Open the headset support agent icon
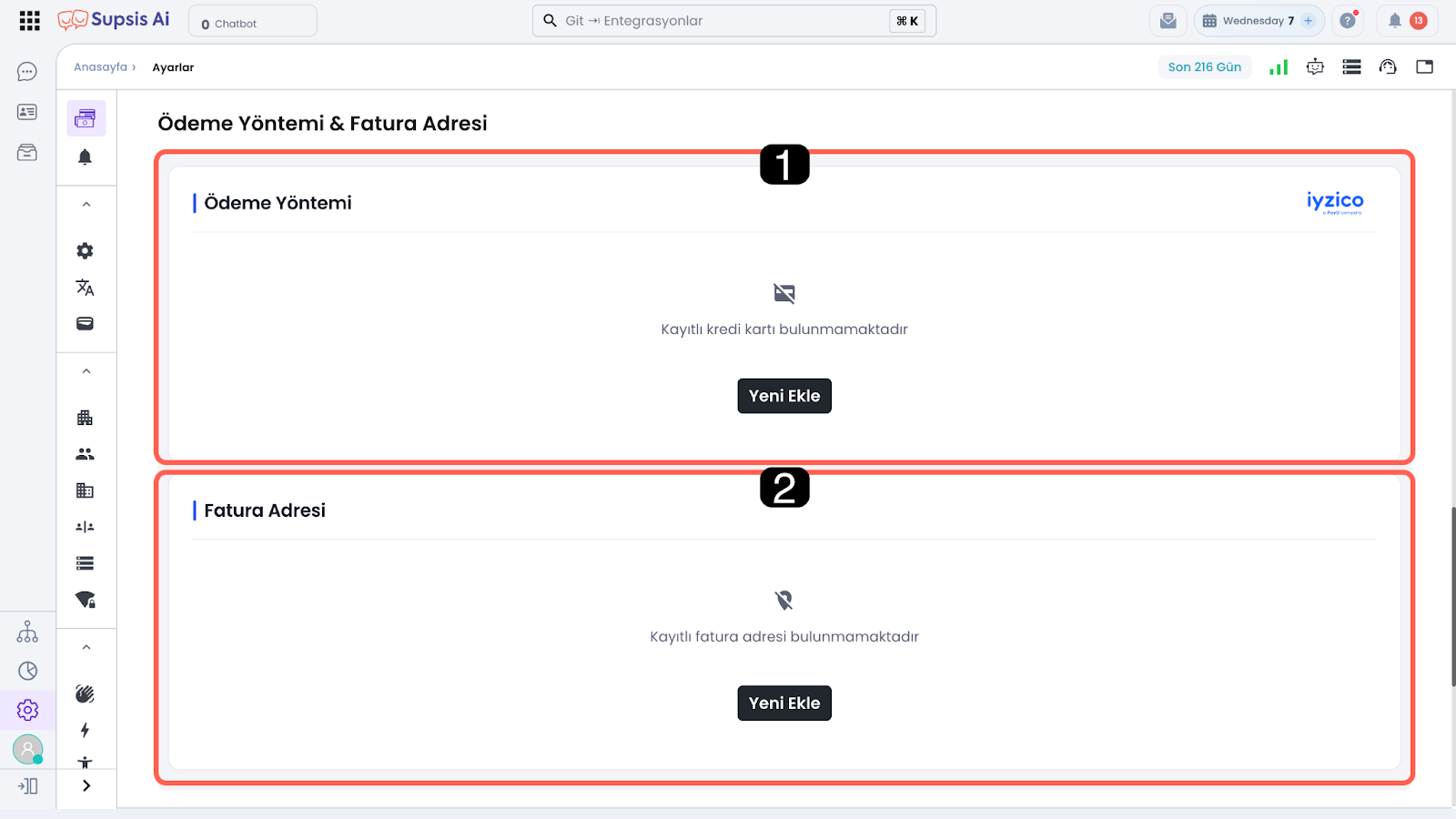The height and width of the screenshot is (819, 1456). 1388,66
